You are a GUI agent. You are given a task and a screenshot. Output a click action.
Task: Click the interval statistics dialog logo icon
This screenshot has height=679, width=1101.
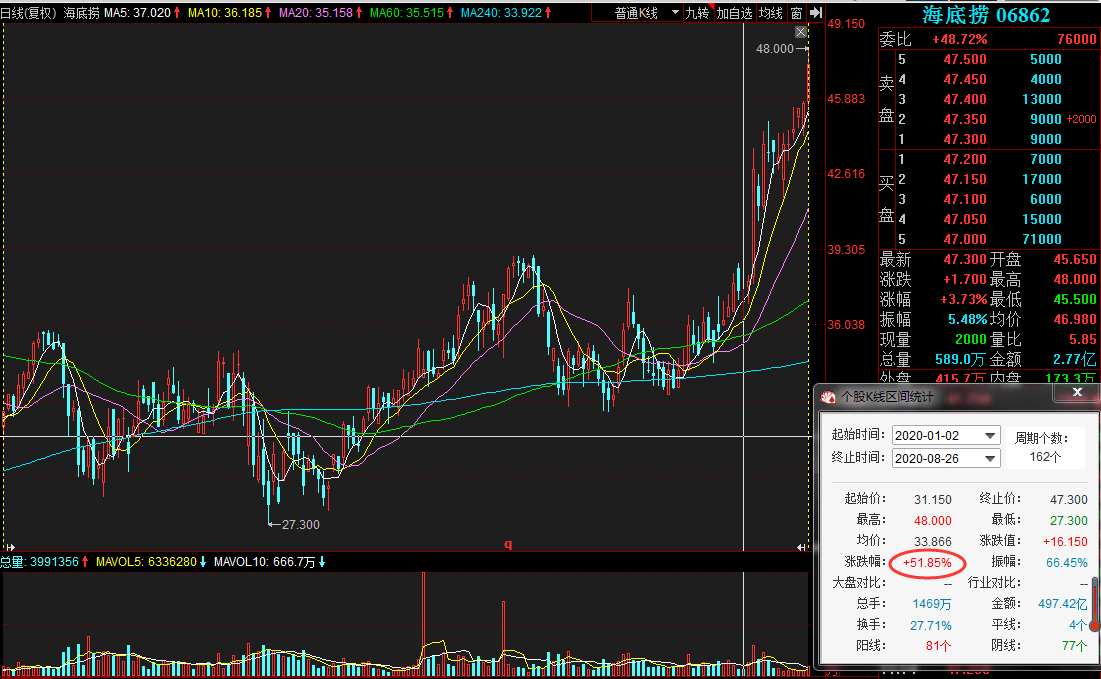[828, 397]
